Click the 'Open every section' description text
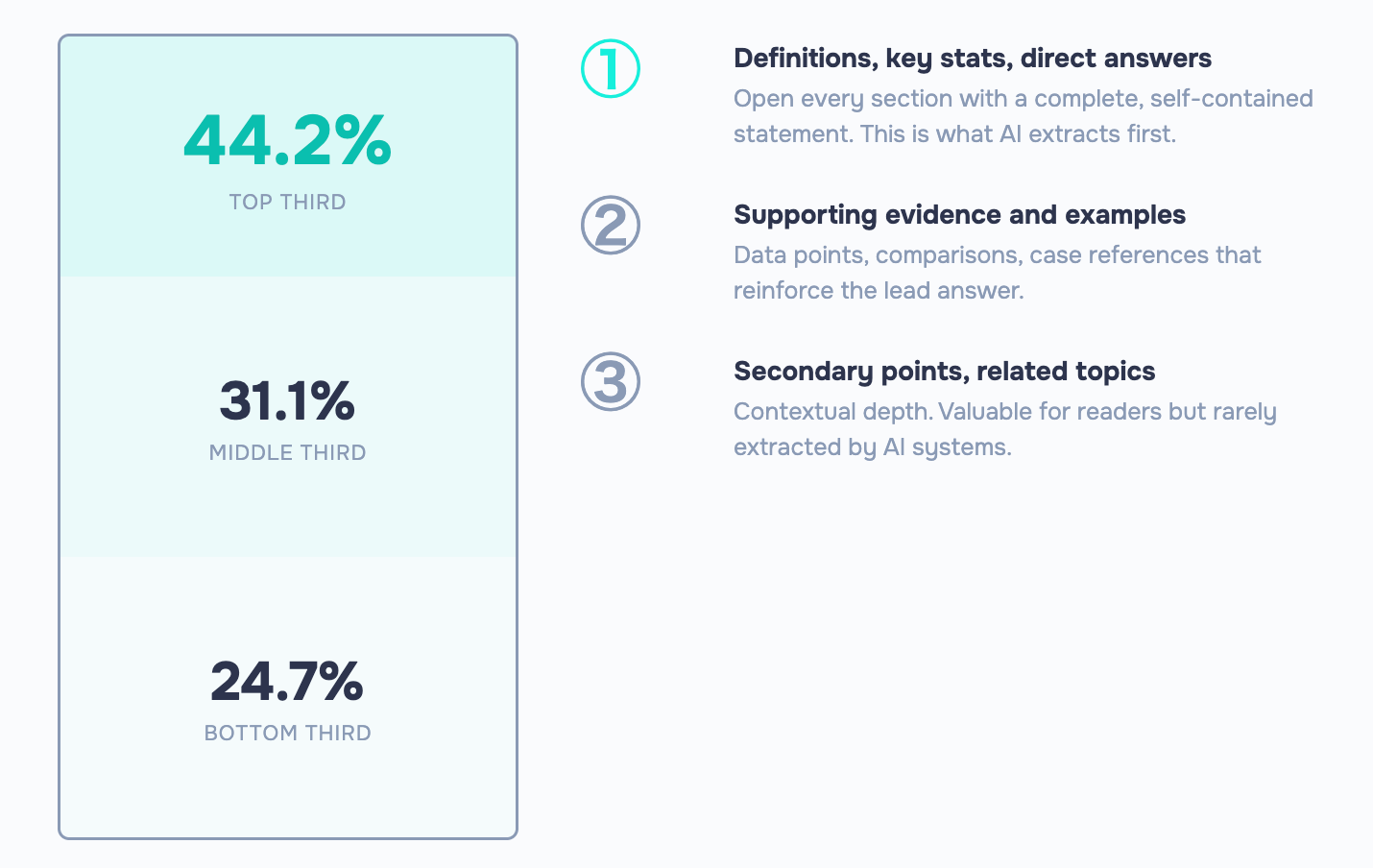1373x868 pixels. click(1024, 116)
